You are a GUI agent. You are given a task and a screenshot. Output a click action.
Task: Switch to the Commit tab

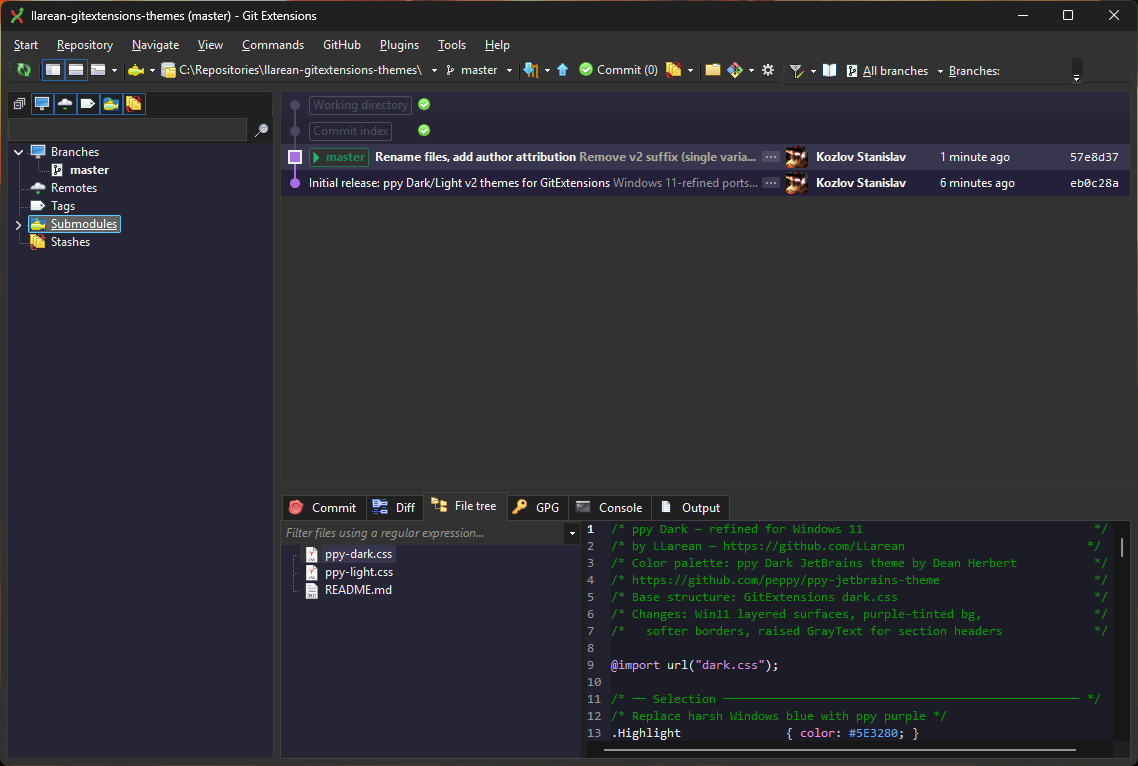click(323, 508)
